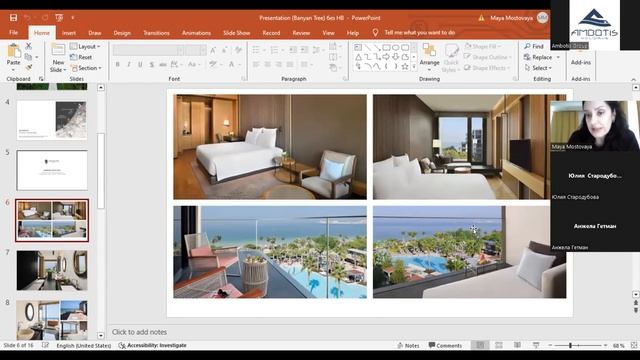The image size is (640, 360).
Task: Click the Replace button
Action: click(x=542, y=57)
